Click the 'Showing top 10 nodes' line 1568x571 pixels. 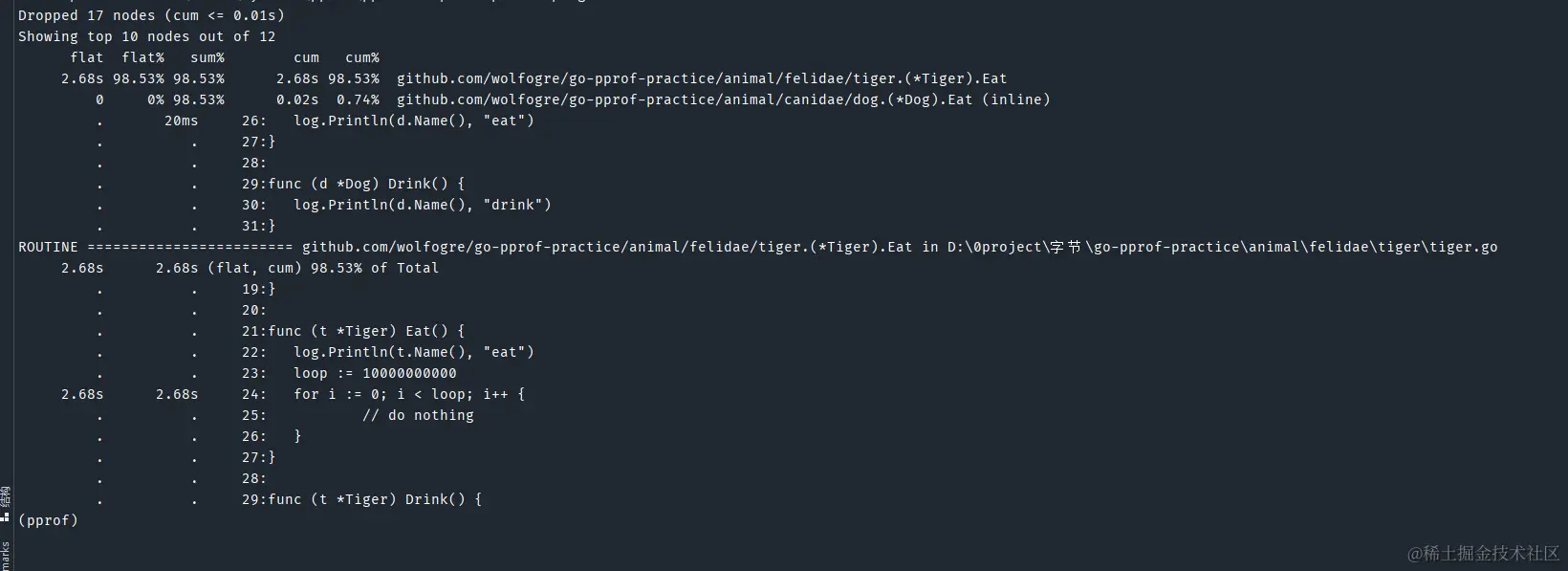pos(146,36)
